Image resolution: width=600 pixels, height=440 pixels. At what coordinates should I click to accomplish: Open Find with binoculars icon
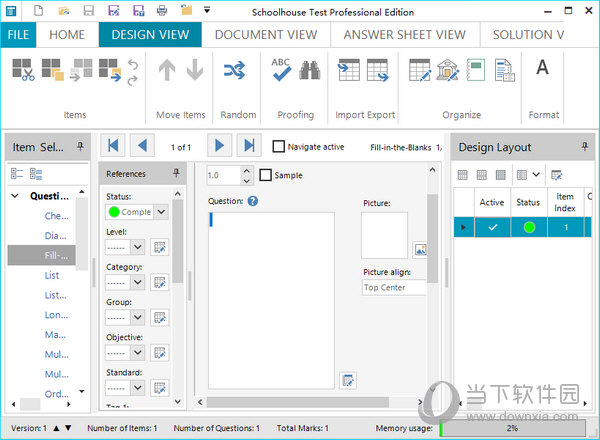click(310, 70)
